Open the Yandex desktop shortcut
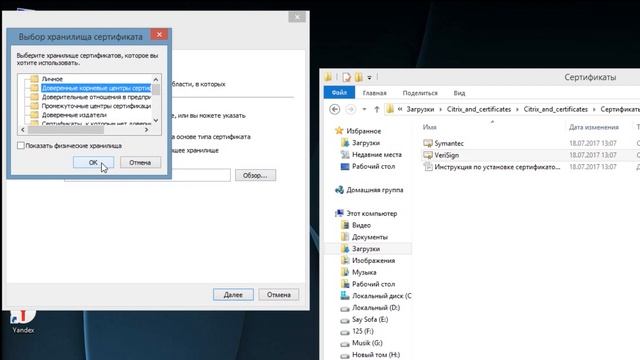 23,321
